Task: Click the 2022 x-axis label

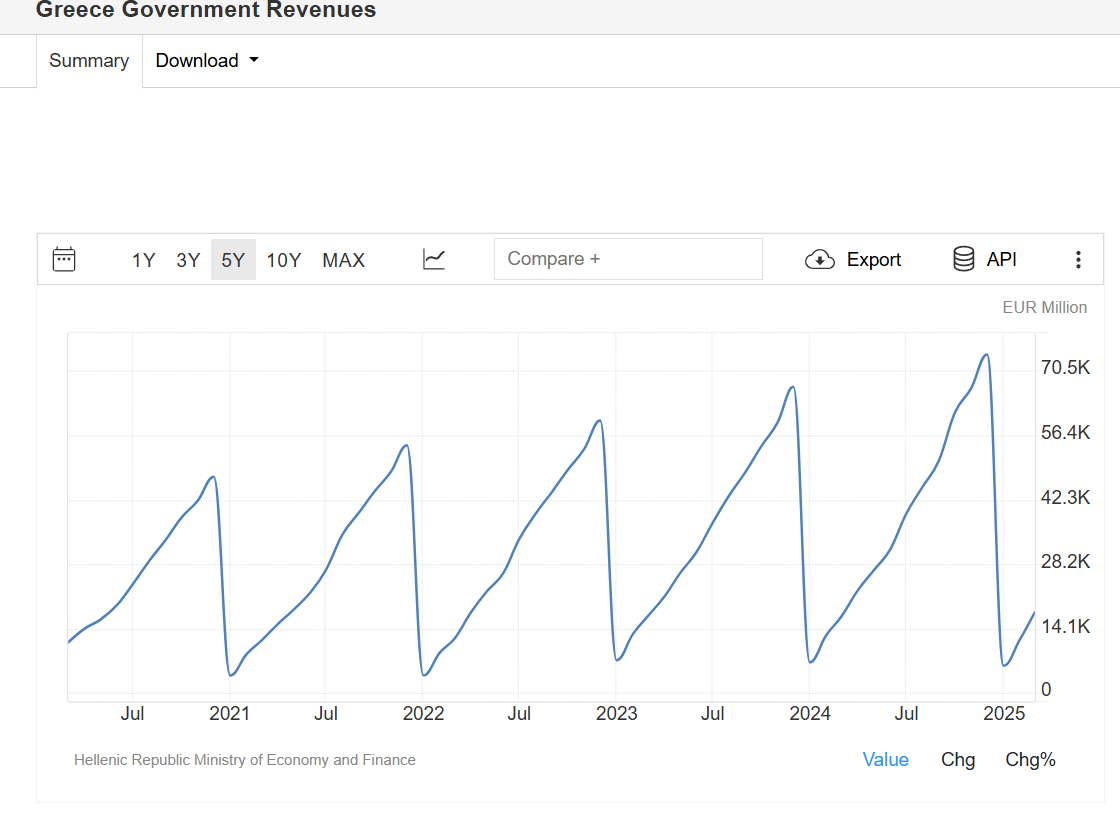Action: (423, 713)
